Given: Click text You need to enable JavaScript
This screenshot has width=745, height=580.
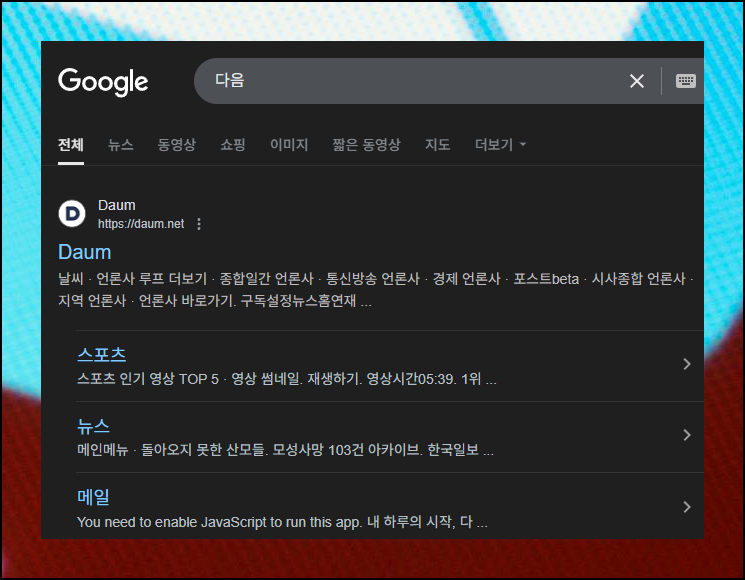Looking at the screenshot, I should pyautogui.click(x=172, y=522).
